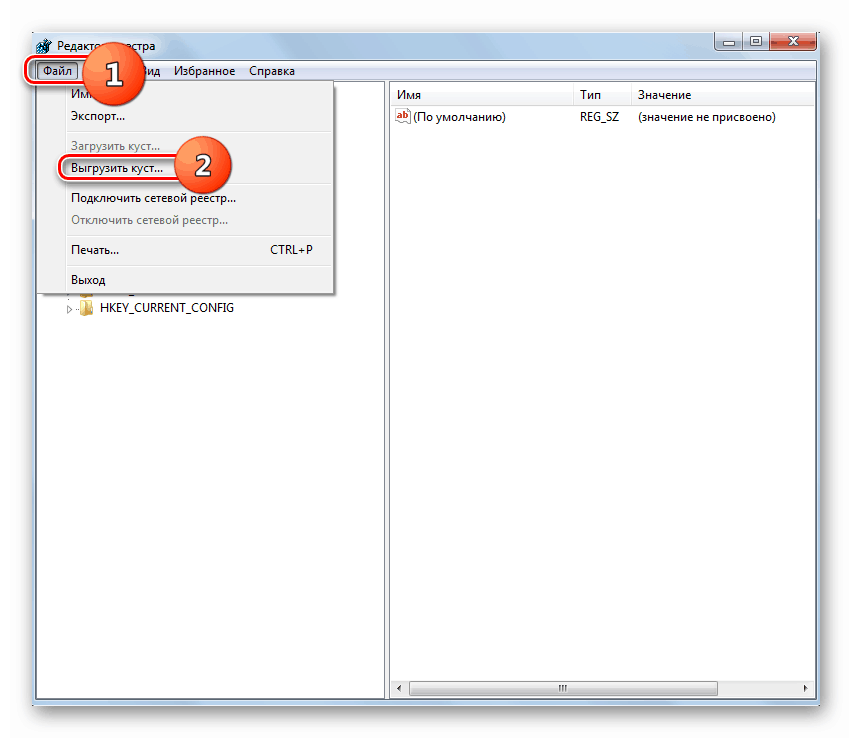Open the Файл menu
The image size is (852, 738).
(x=56, y=70)
